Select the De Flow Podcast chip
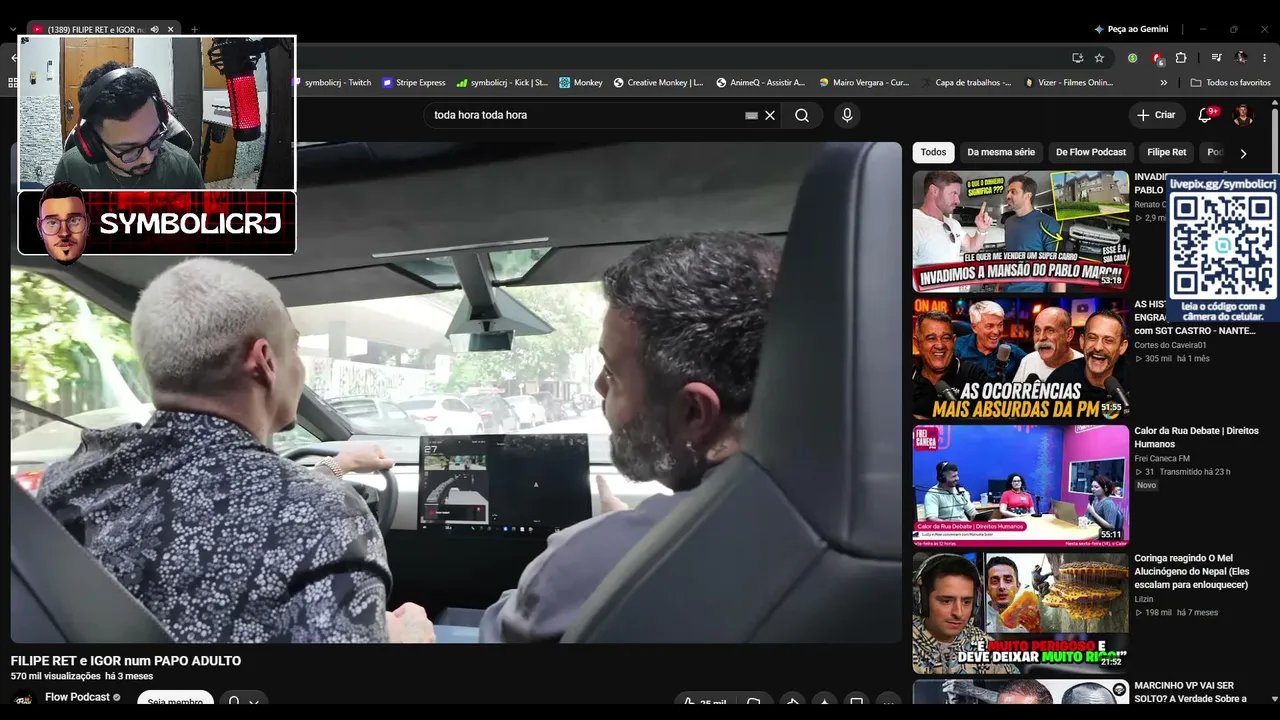 point(1091,153)
